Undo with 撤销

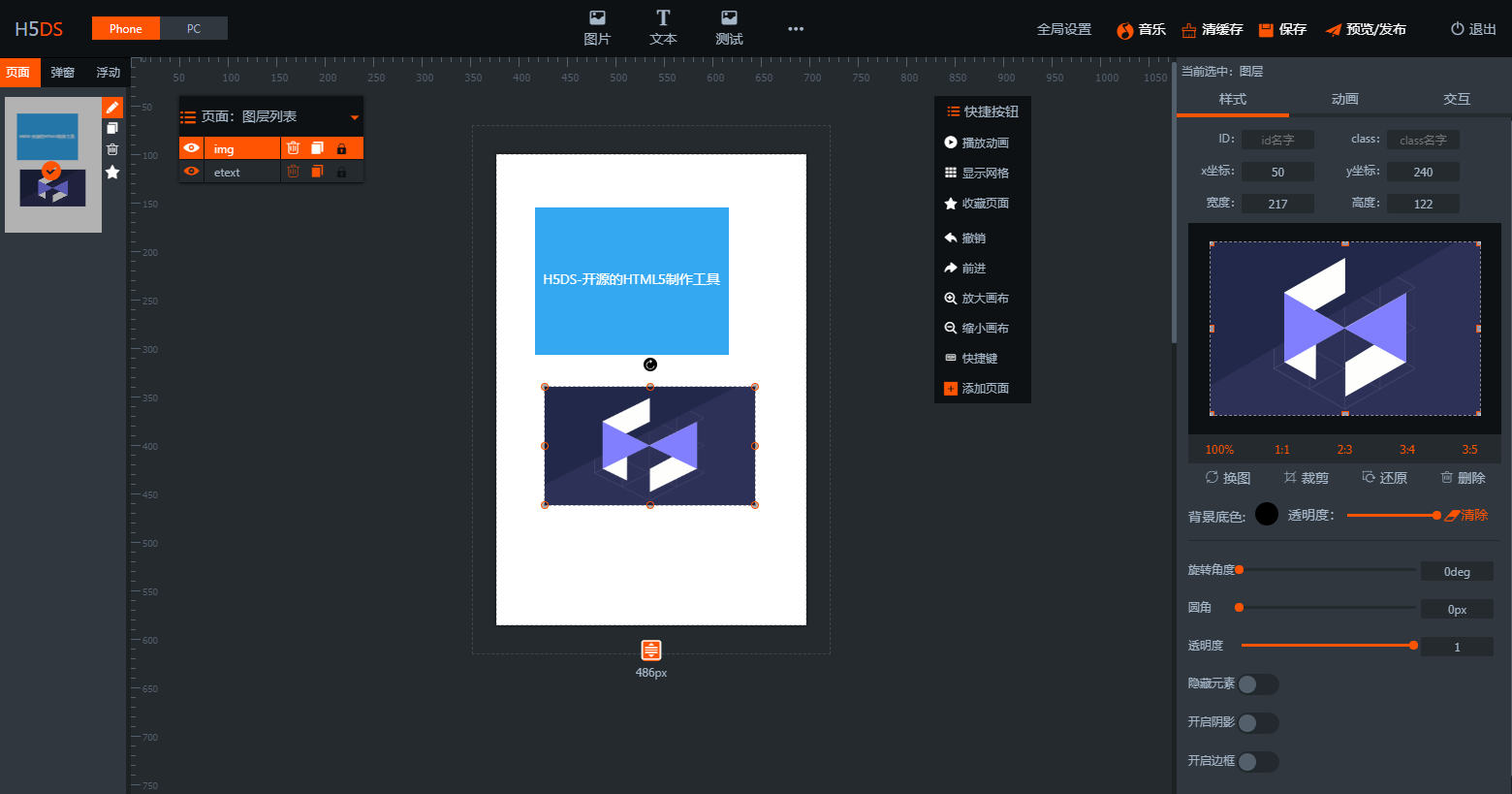(965, 238)
